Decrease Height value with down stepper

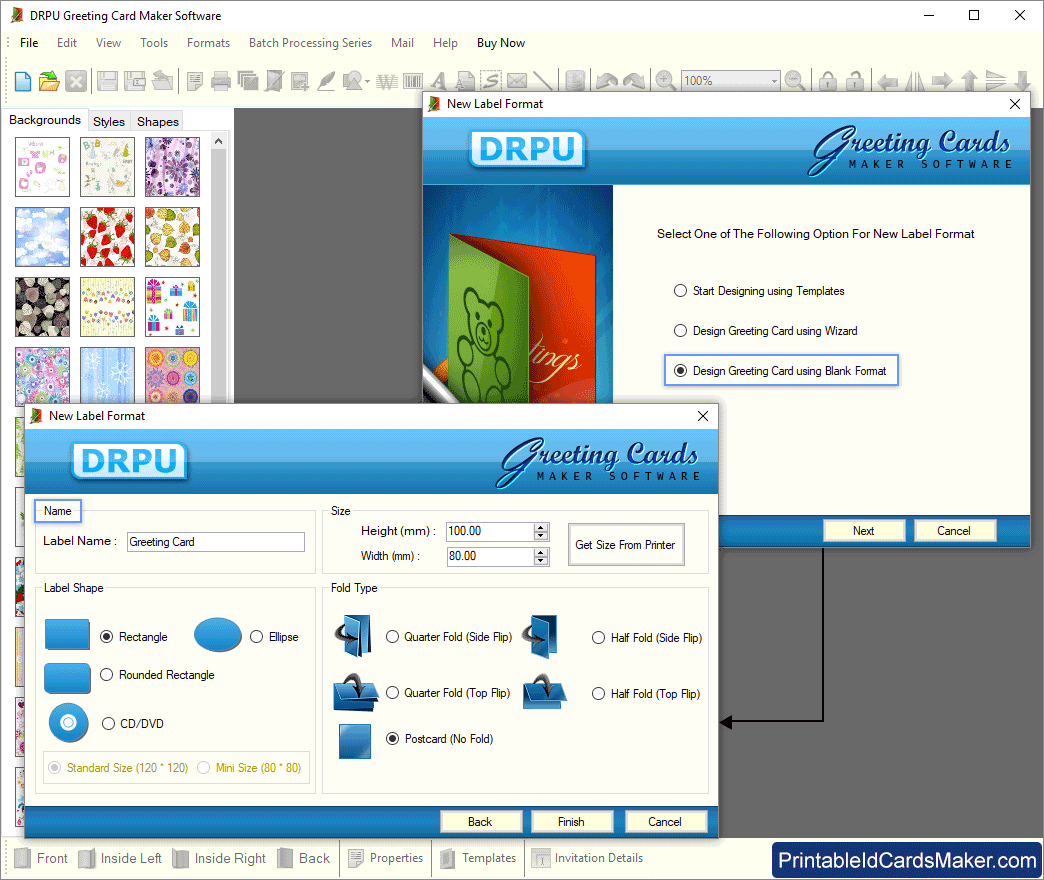click(x=541, y=536)
